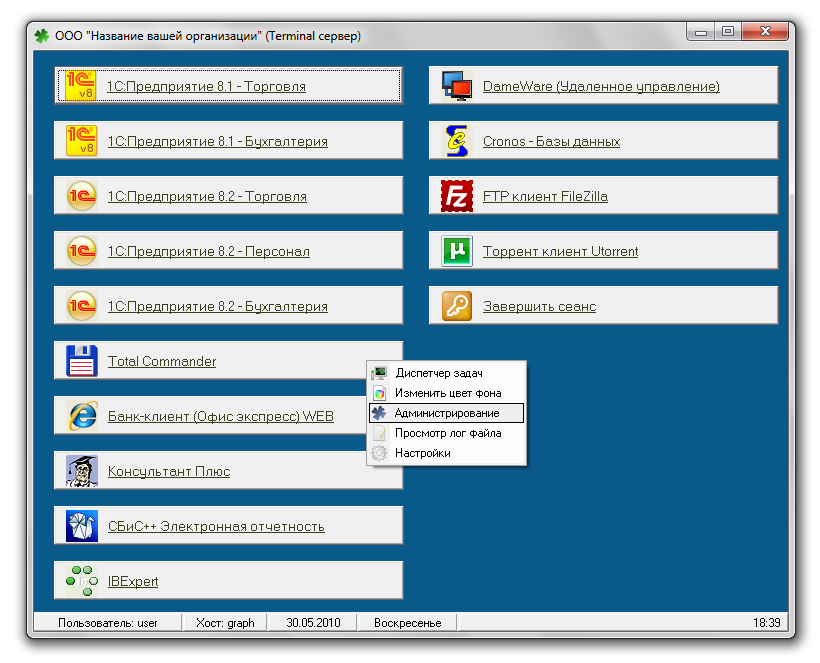820x663 pixels.
Task: Click the clock 18:39 in status bar
Action: [766, 623]
